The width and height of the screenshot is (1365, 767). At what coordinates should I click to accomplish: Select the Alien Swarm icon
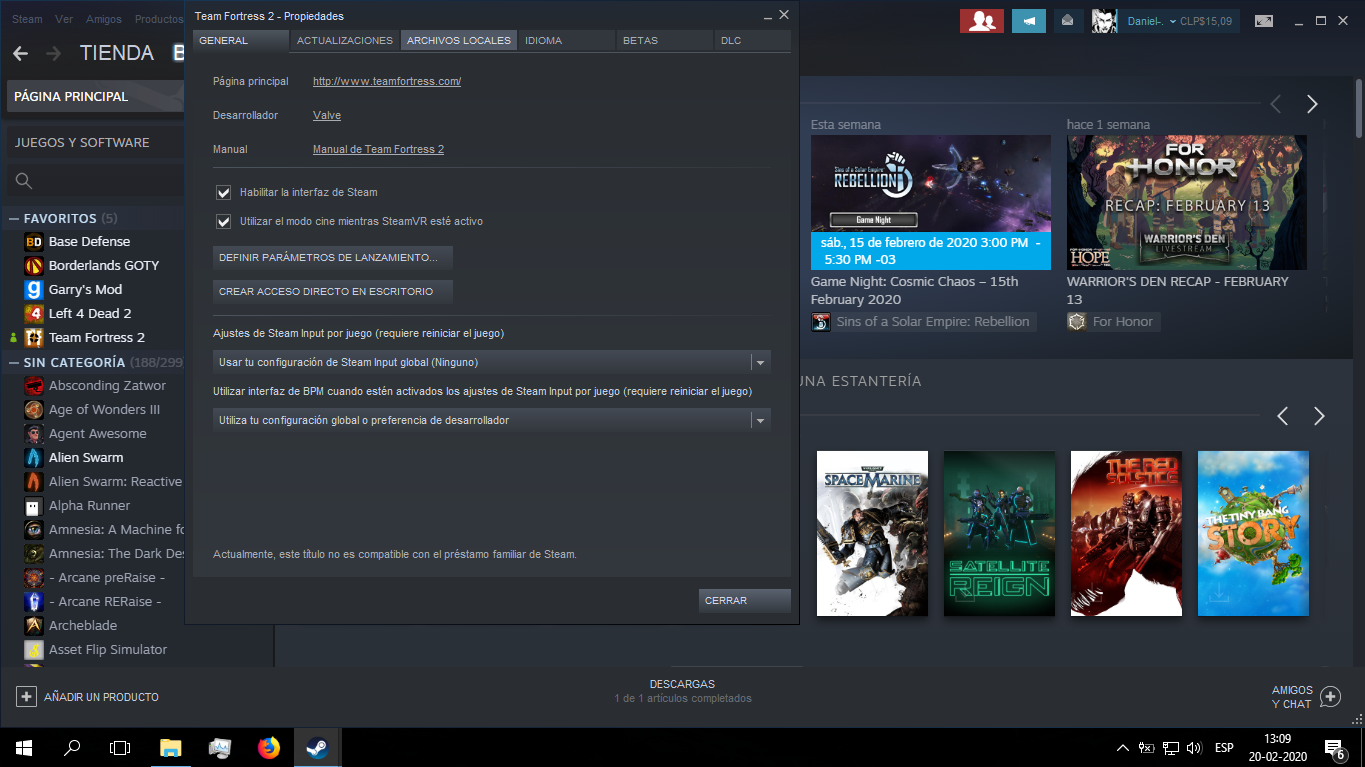click(x=34, y=457)
